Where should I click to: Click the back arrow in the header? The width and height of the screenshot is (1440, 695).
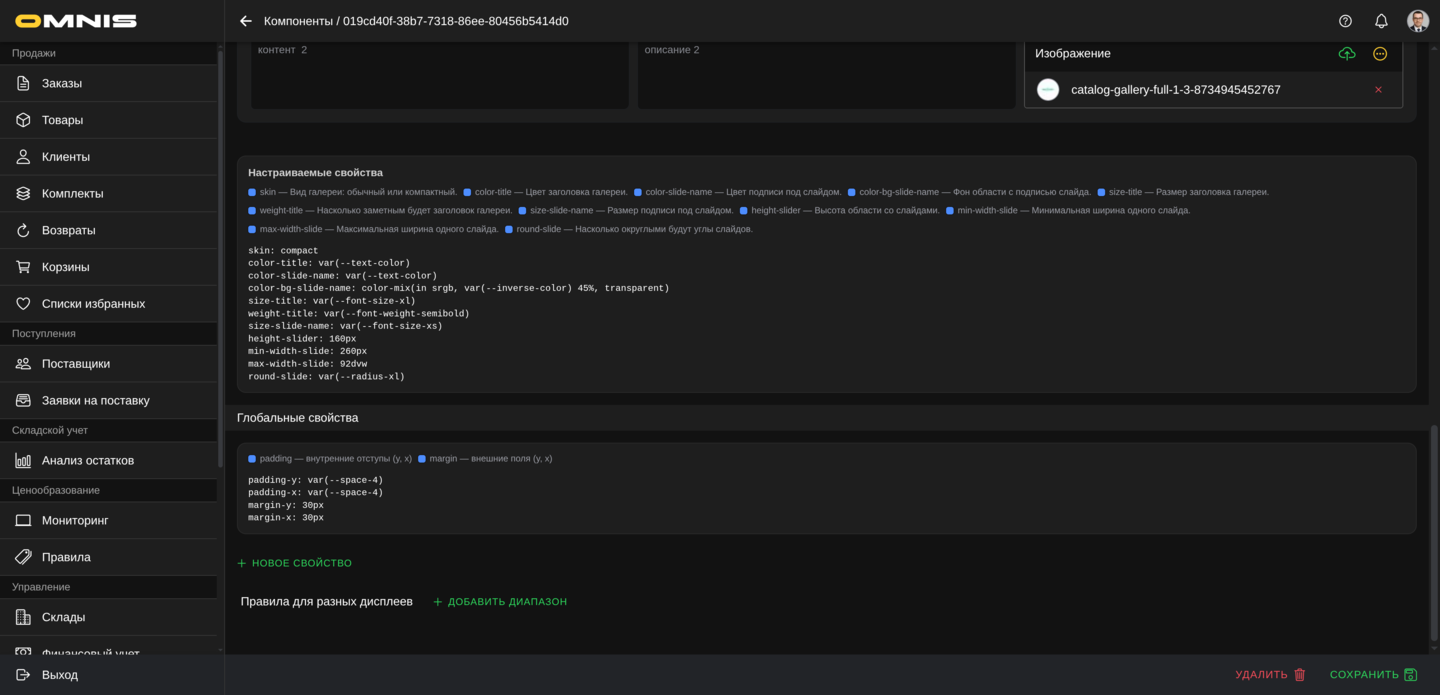tap(246, 21)
